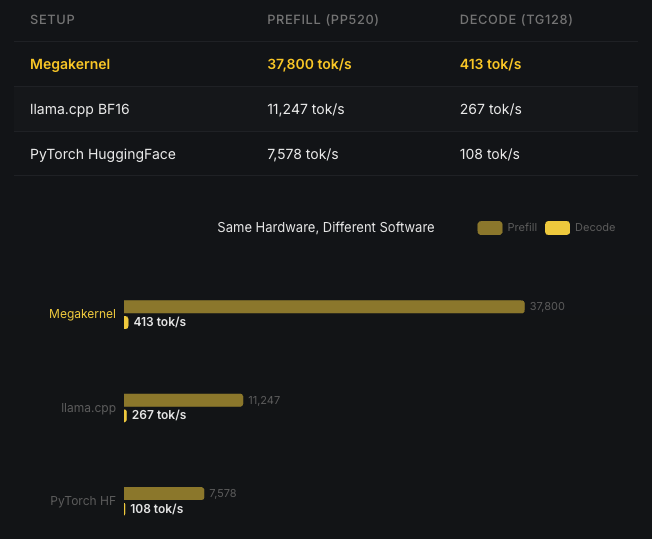This screenshot has width=652, height=539.
Task: Click the Megakernel chart axis label
Action: pos(82,314)
